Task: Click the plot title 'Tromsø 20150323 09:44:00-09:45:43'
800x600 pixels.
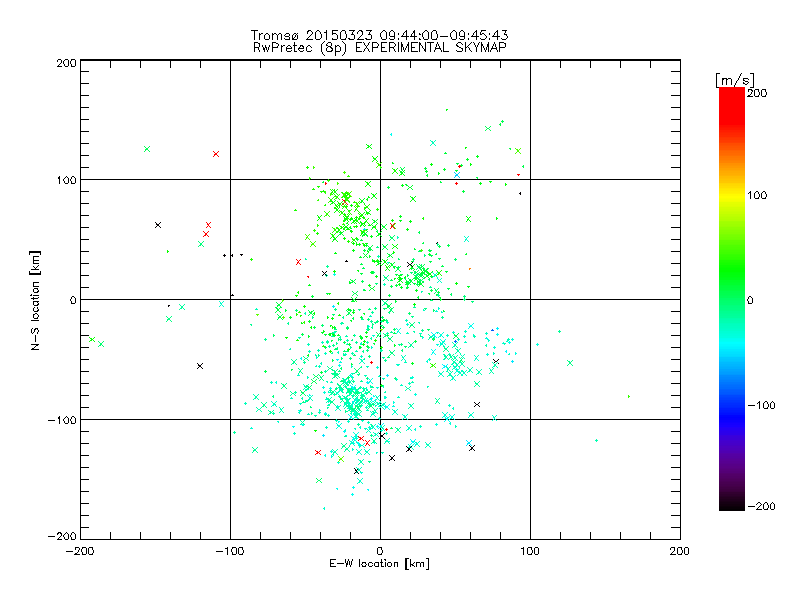Action: pyautogui.click(x=379, y=35)
